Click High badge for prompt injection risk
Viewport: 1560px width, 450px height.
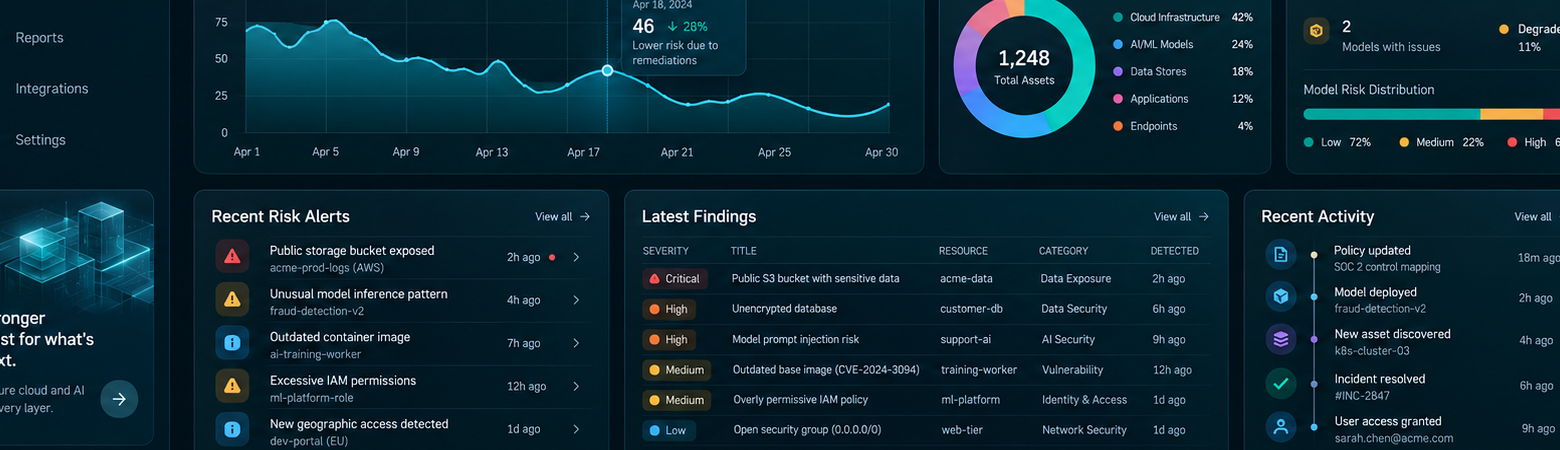pos(669,340)
